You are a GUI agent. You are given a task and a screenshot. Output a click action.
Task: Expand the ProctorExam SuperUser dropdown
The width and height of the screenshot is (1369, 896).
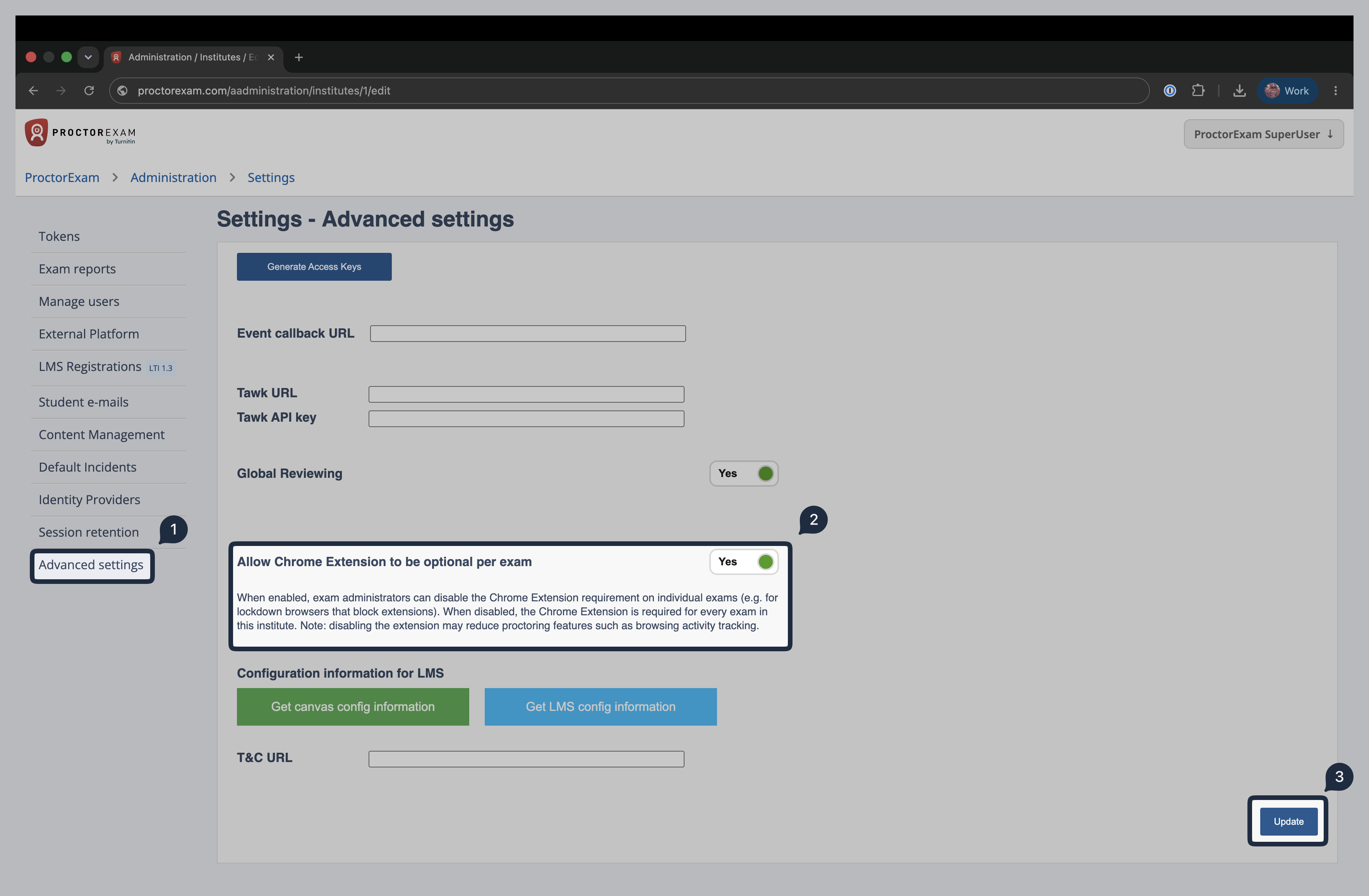click(x=1264, y=134)
